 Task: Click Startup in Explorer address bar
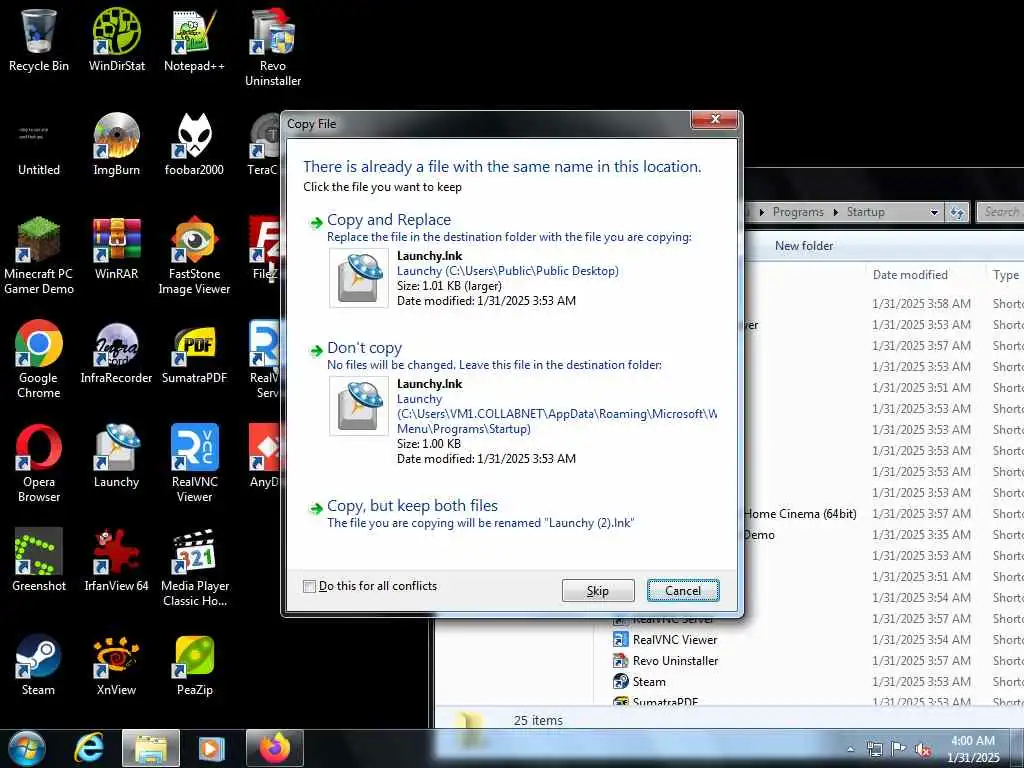pos(865,212)
